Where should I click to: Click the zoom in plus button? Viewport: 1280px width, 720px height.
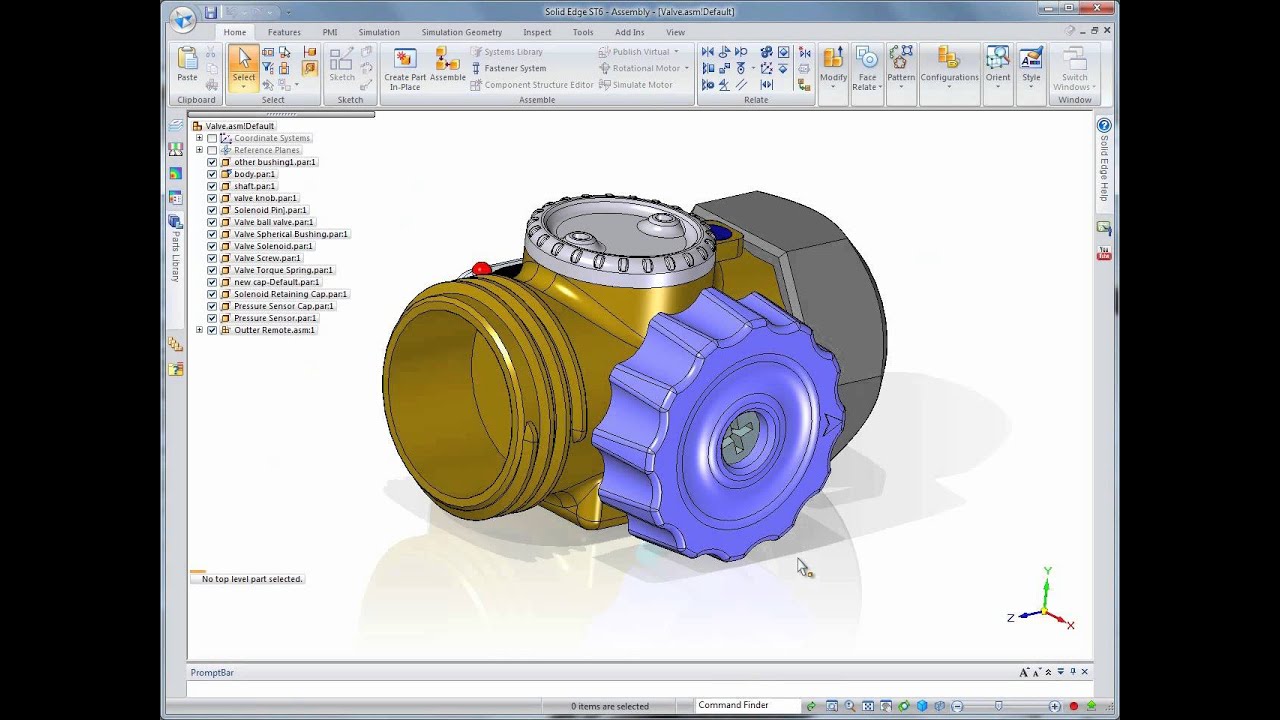(1055, 706)
